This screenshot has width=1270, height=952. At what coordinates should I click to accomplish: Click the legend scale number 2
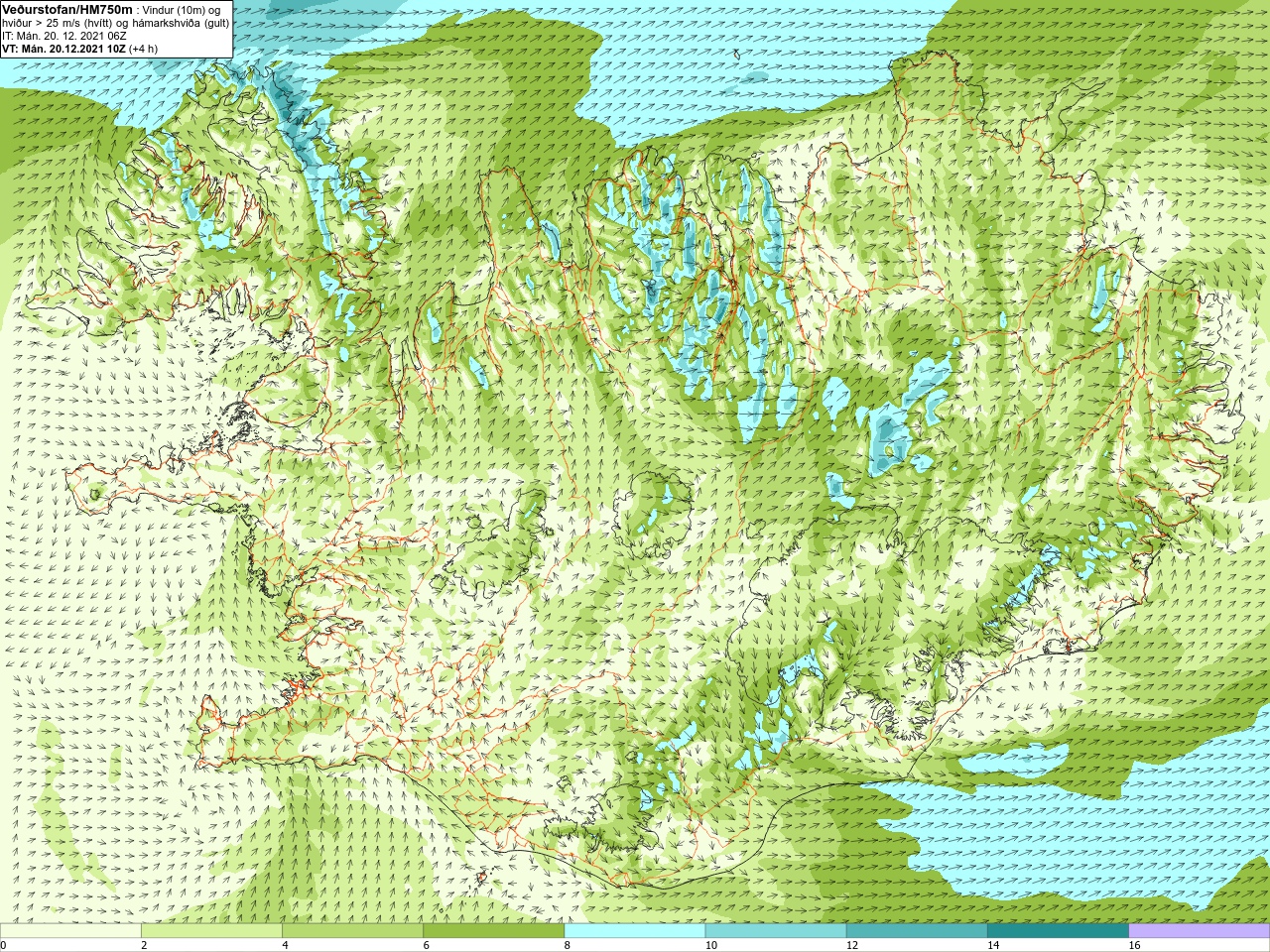[x=144, y=945]
